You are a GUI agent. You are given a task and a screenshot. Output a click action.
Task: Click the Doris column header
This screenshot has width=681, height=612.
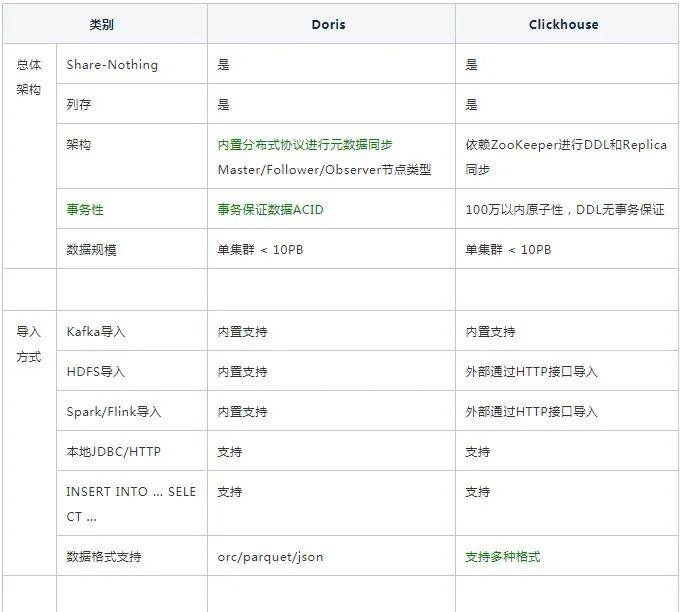[328, 24]
